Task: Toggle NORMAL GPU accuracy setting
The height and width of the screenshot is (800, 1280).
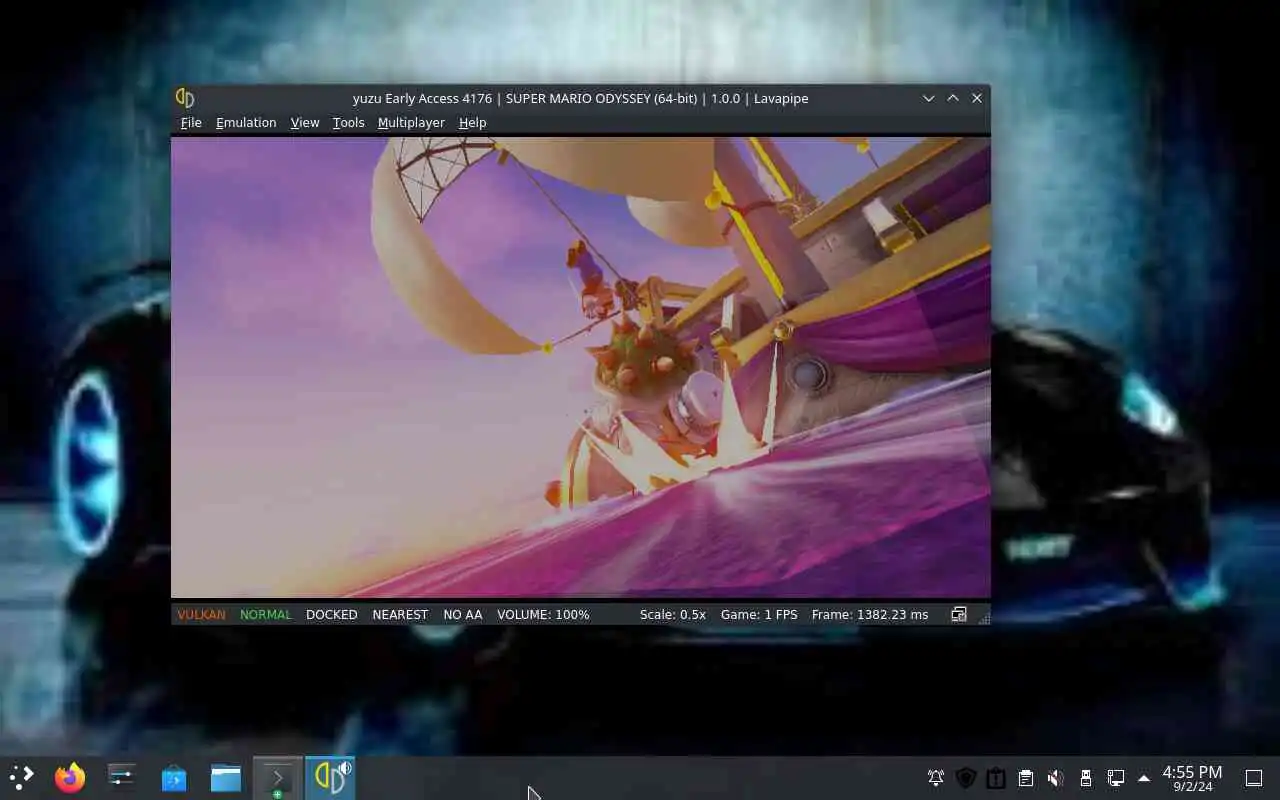Action: pos(265,614)
